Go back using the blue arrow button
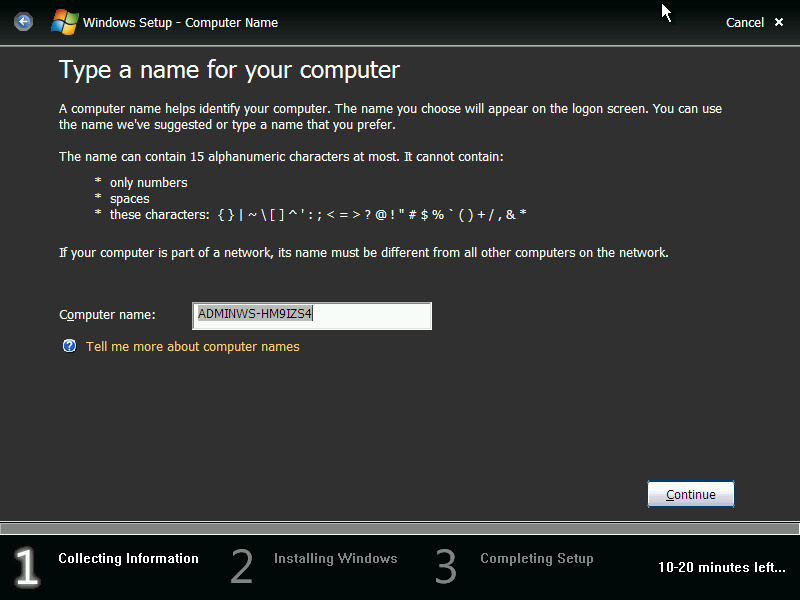 point(23,22)
